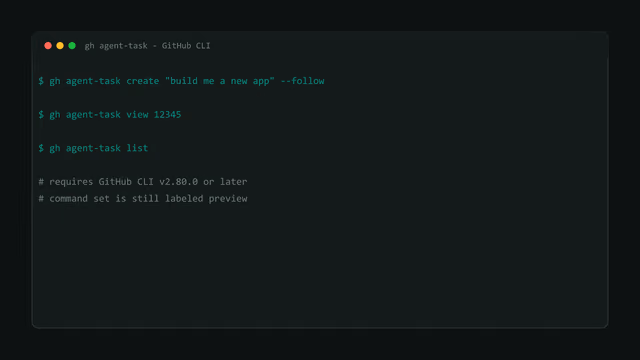Click the green maximize window button

click(x=72, y=46)
